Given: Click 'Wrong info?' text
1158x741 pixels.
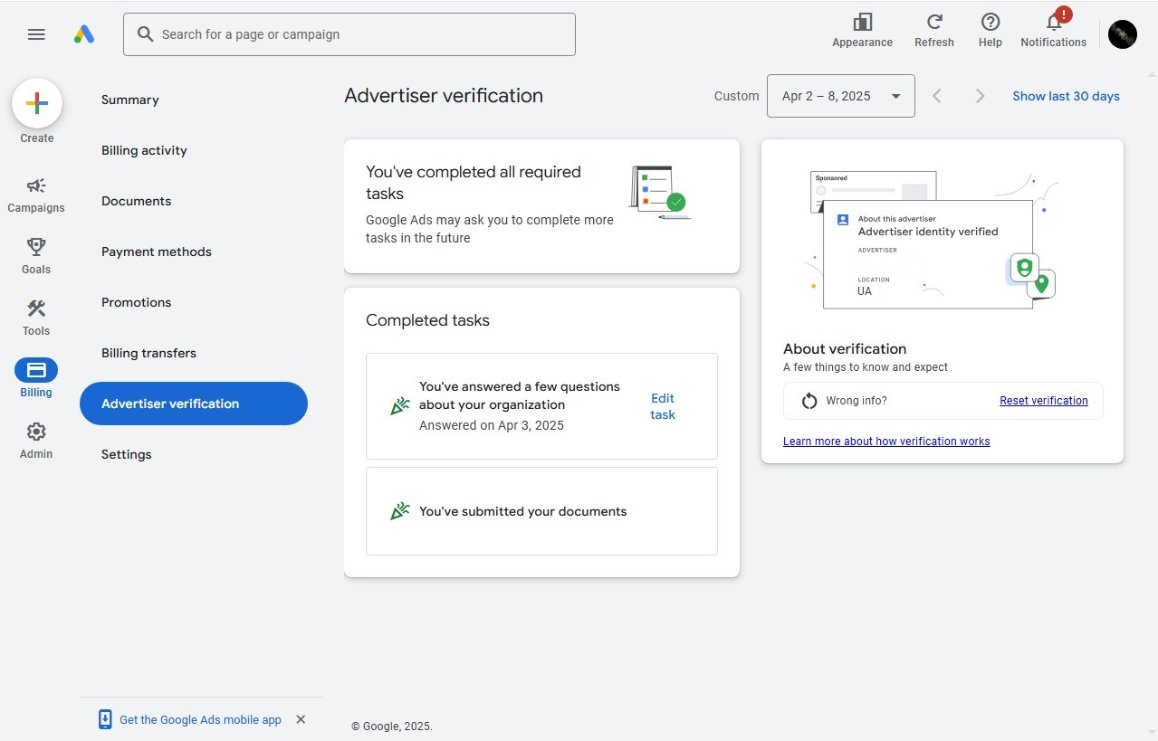Looking at the screenshot, I should (x=856, y=400).
